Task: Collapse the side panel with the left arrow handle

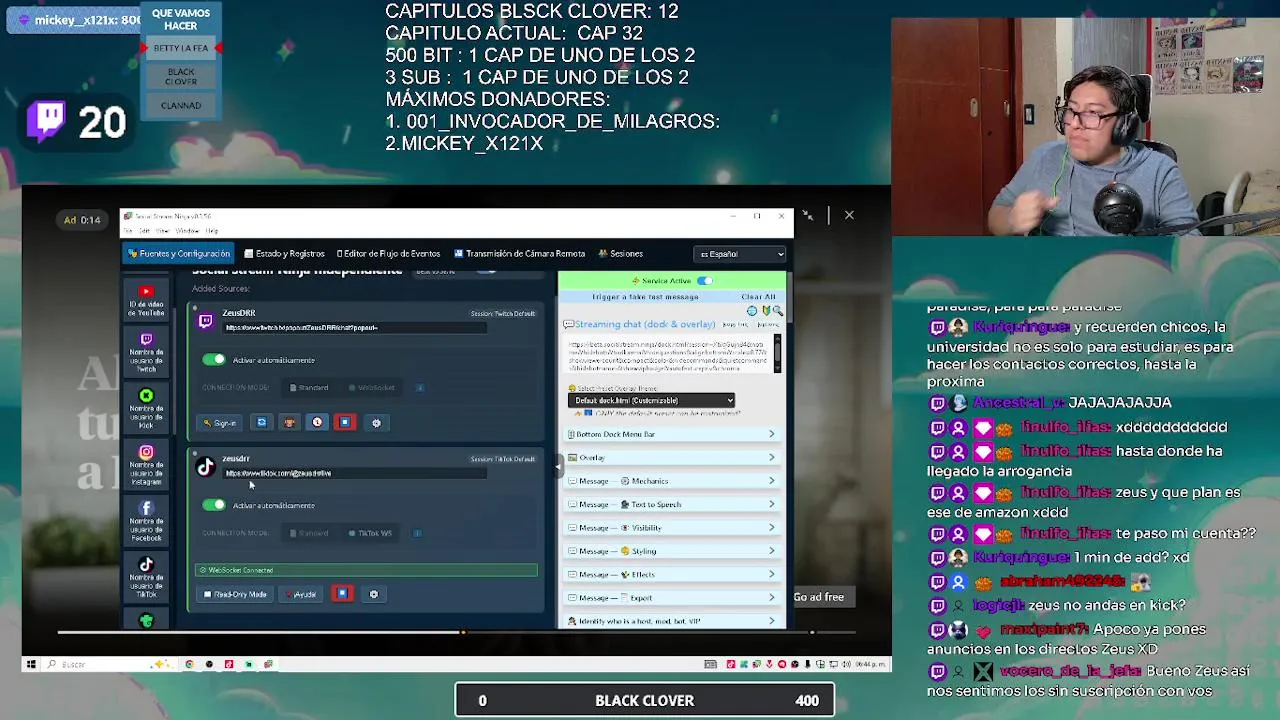Action: (x=557, y=467)
